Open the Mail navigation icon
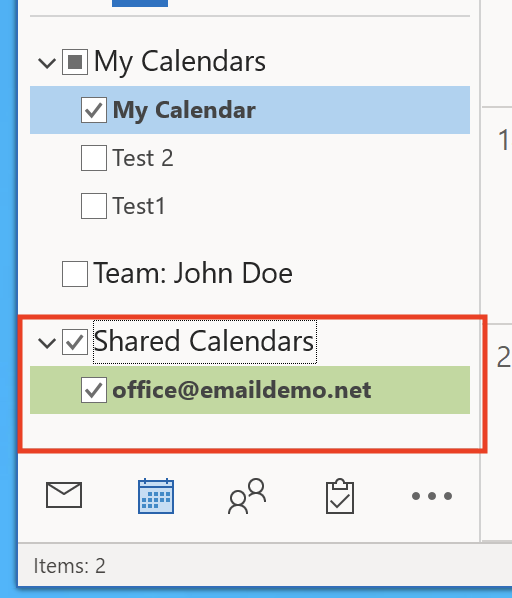The width and height of the screenshot is (512, 598). [64, 495]
